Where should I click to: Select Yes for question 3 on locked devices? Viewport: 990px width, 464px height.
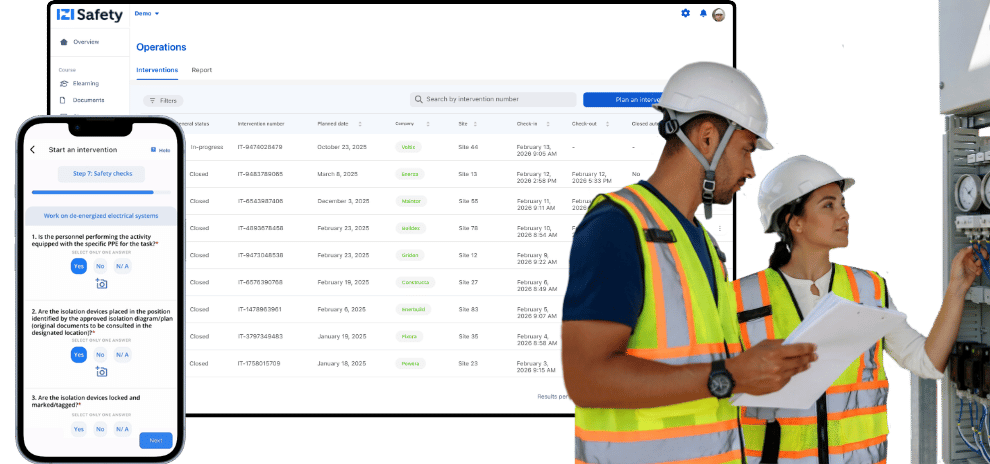click(x=78, y=429)
